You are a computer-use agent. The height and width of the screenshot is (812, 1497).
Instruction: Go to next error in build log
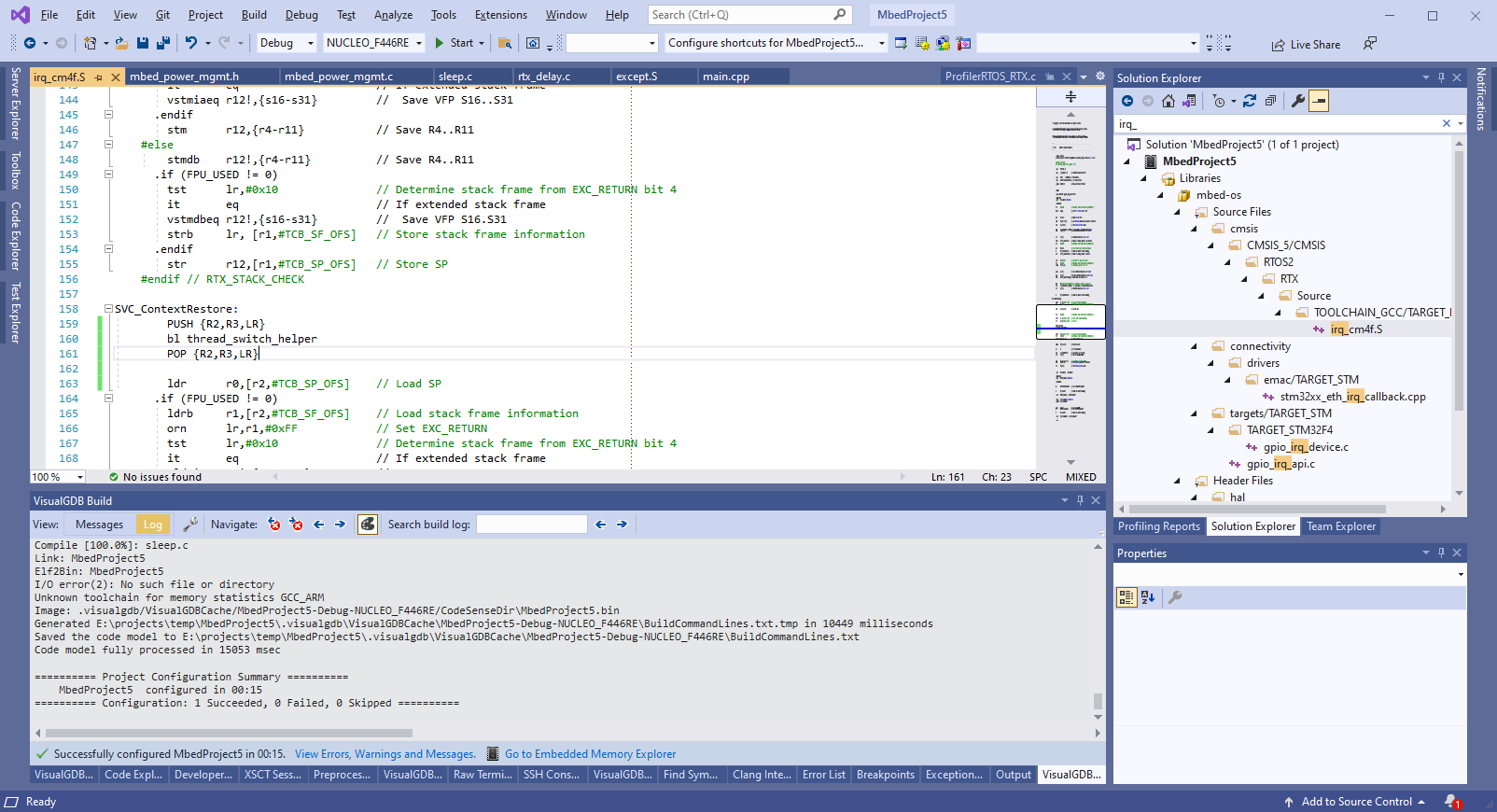pos(297,525)
